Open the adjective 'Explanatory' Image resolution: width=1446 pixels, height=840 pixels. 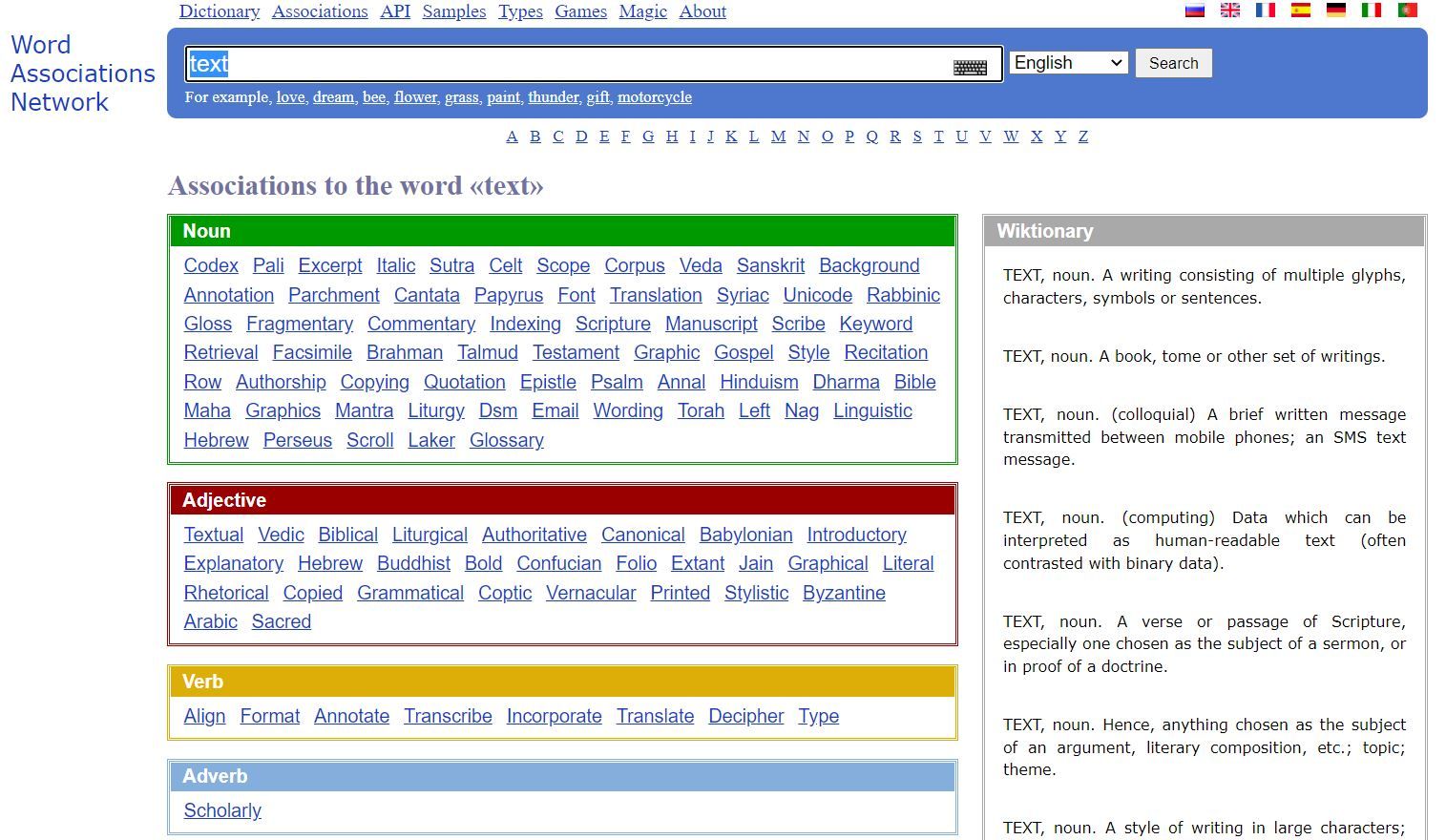click(x=234, y=563)
